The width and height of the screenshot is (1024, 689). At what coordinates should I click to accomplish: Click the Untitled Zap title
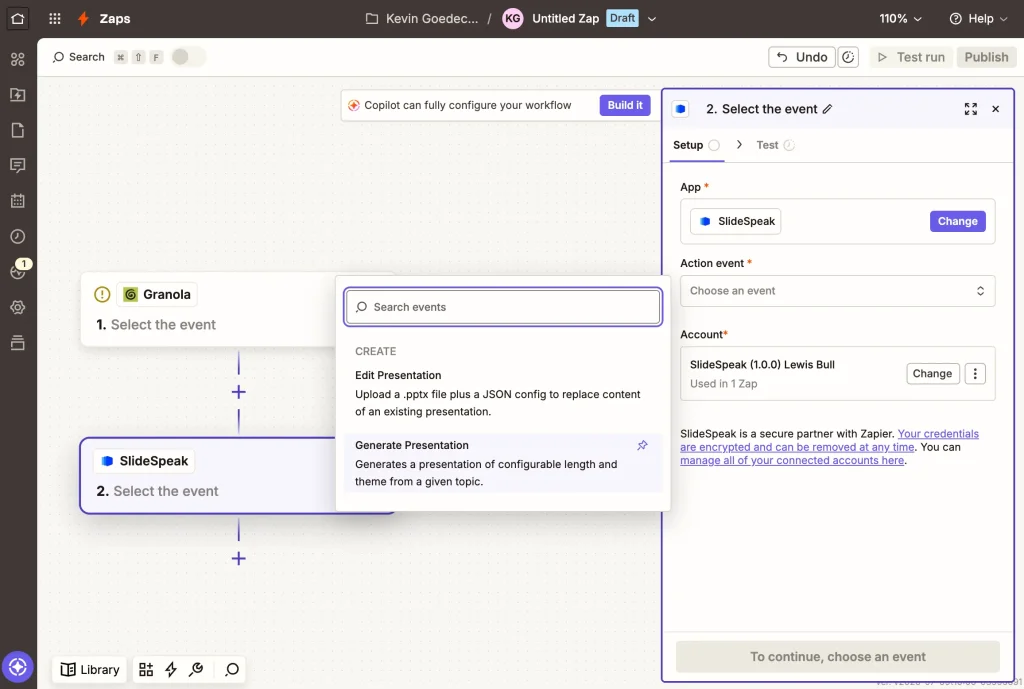click(566, 19)
